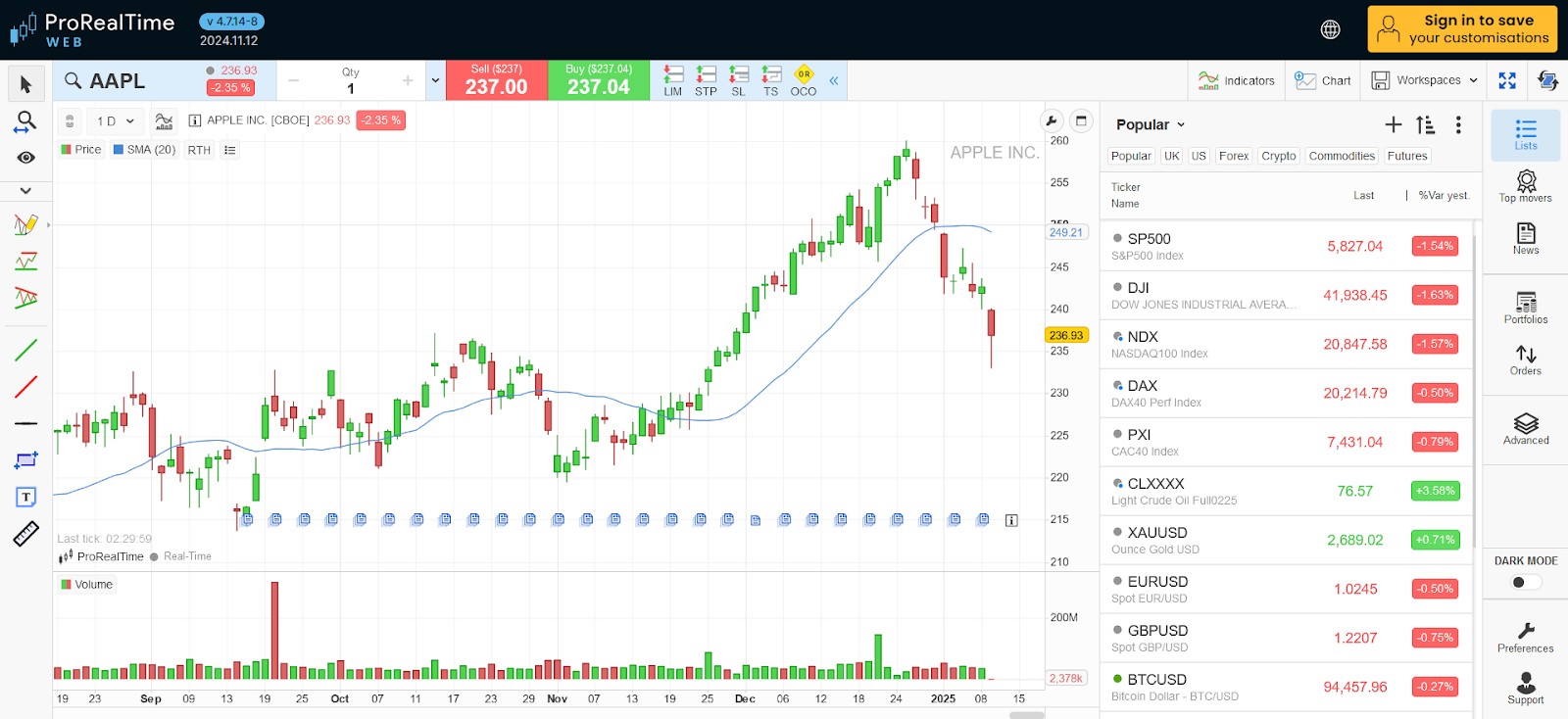The width and height of the screenshot is (1568, 719).
Task: Add an SL stop loss order
Action: pyautogui.click(x=739, y=80)
